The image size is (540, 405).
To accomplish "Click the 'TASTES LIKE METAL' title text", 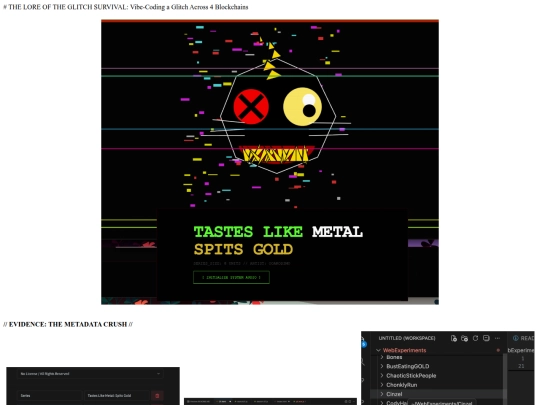I will (278, 231).
